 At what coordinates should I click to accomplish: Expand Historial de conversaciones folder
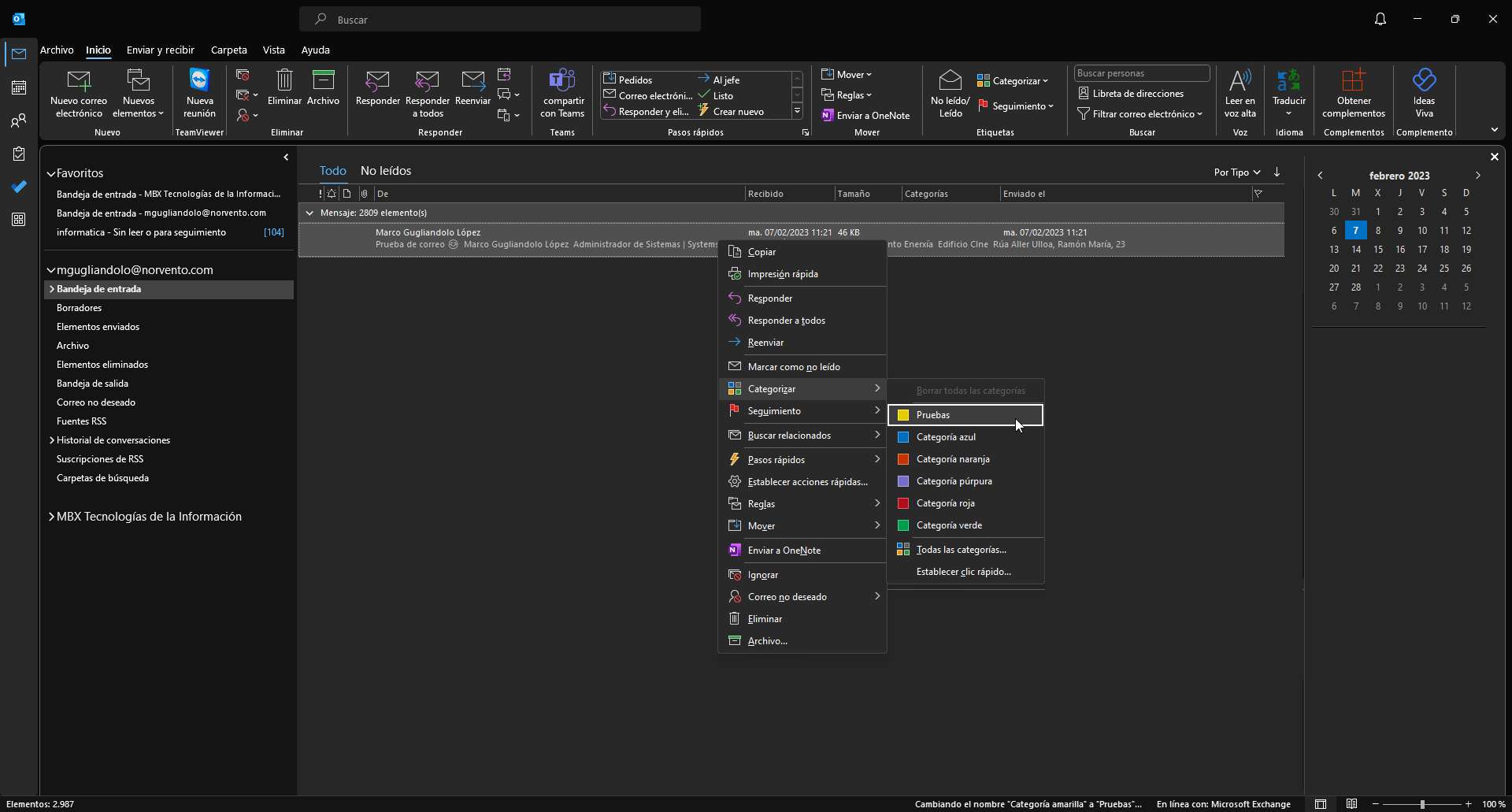coord(51,440)
